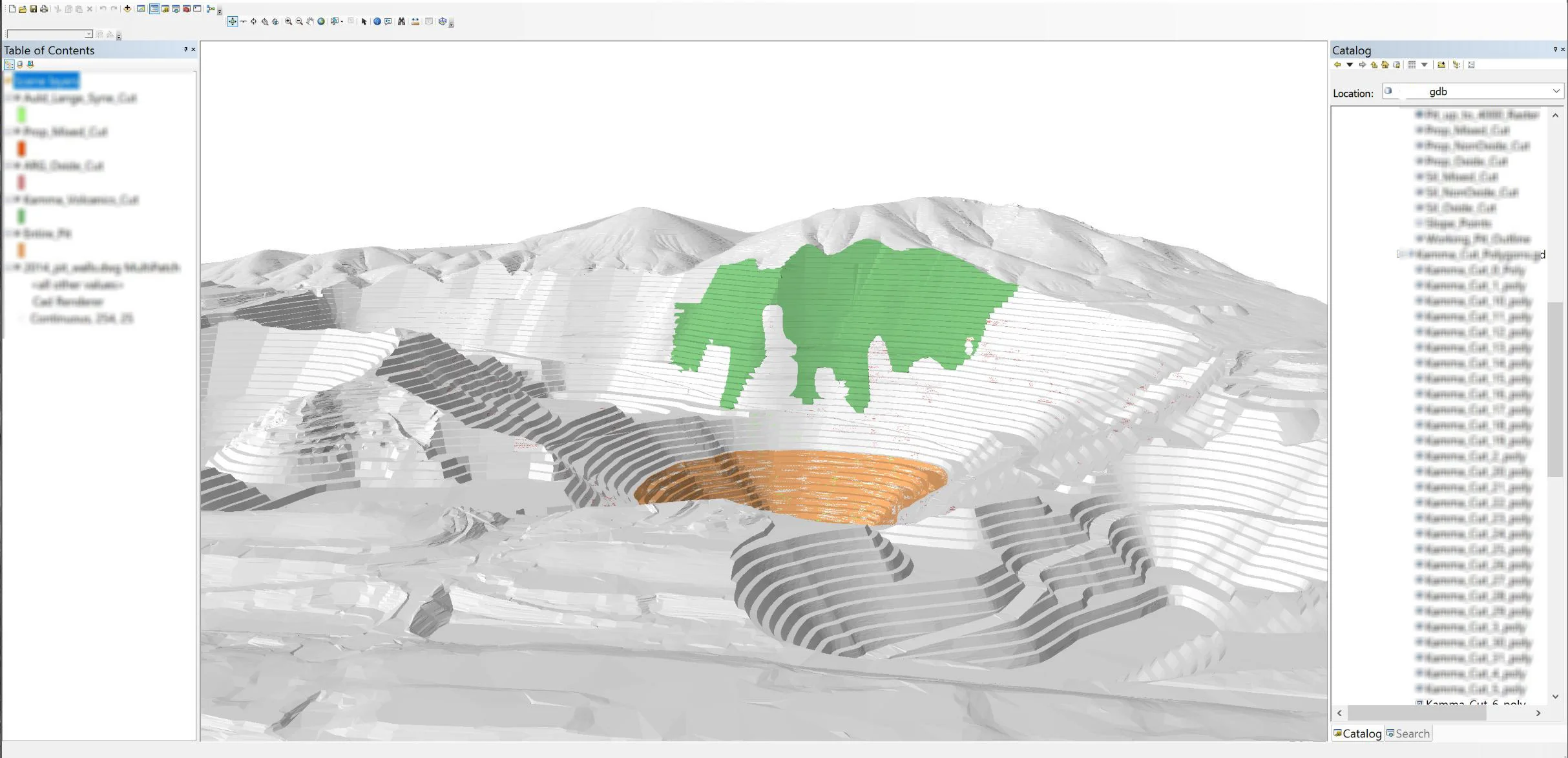Screen dimensions: 1568x758
Task: Click the Full Extent globe icon
Action: (321, 21)
